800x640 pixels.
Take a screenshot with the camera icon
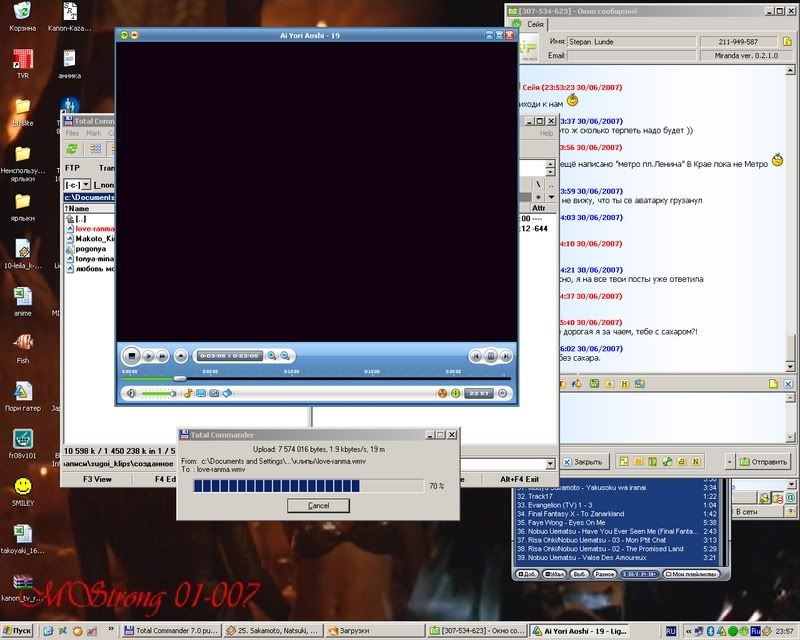pyautogui.click(x=214, y=393)
